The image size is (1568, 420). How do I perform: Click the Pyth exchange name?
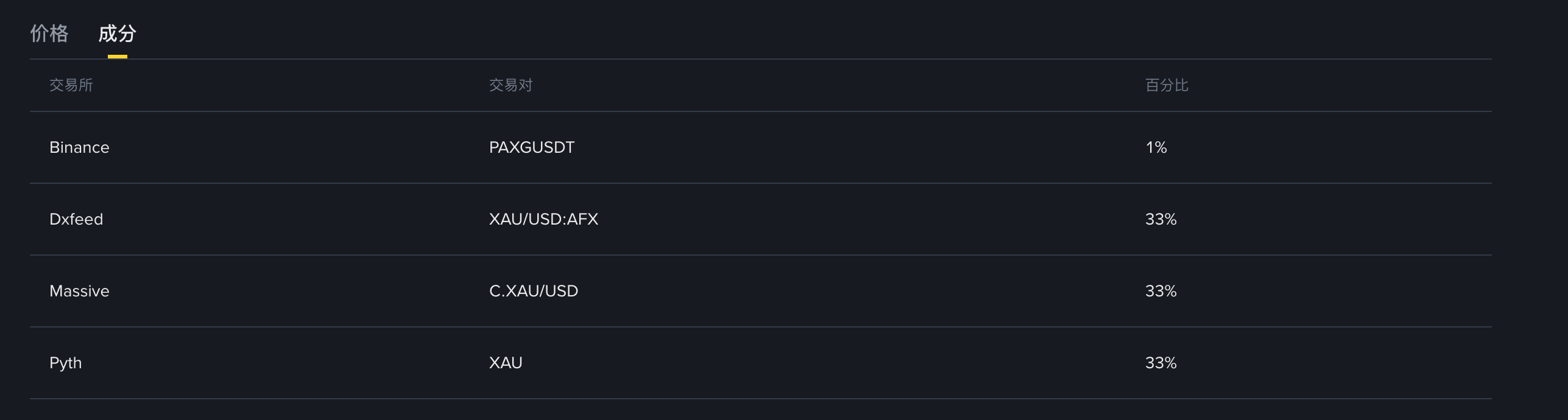tap(65, 363)
